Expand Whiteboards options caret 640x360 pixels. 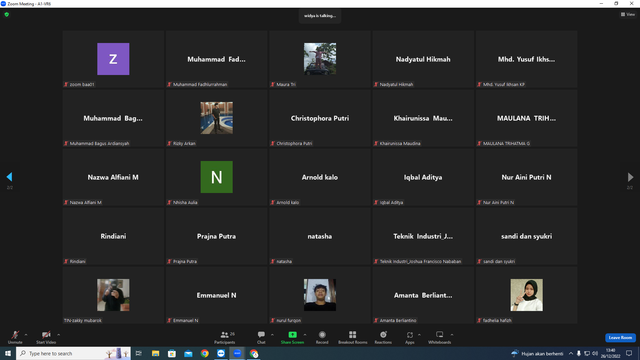452,335
